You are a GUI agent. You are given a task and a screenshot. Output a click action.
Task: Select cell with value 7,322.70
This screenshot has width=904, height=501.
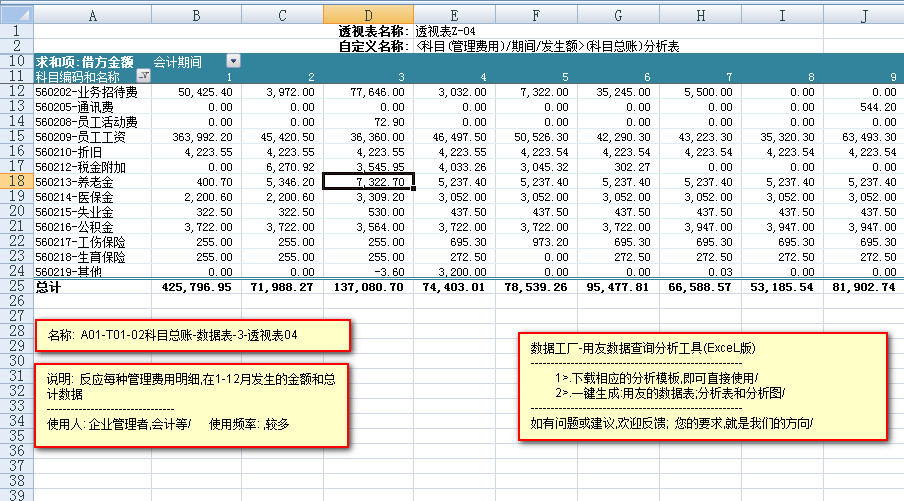click(368, 181)
